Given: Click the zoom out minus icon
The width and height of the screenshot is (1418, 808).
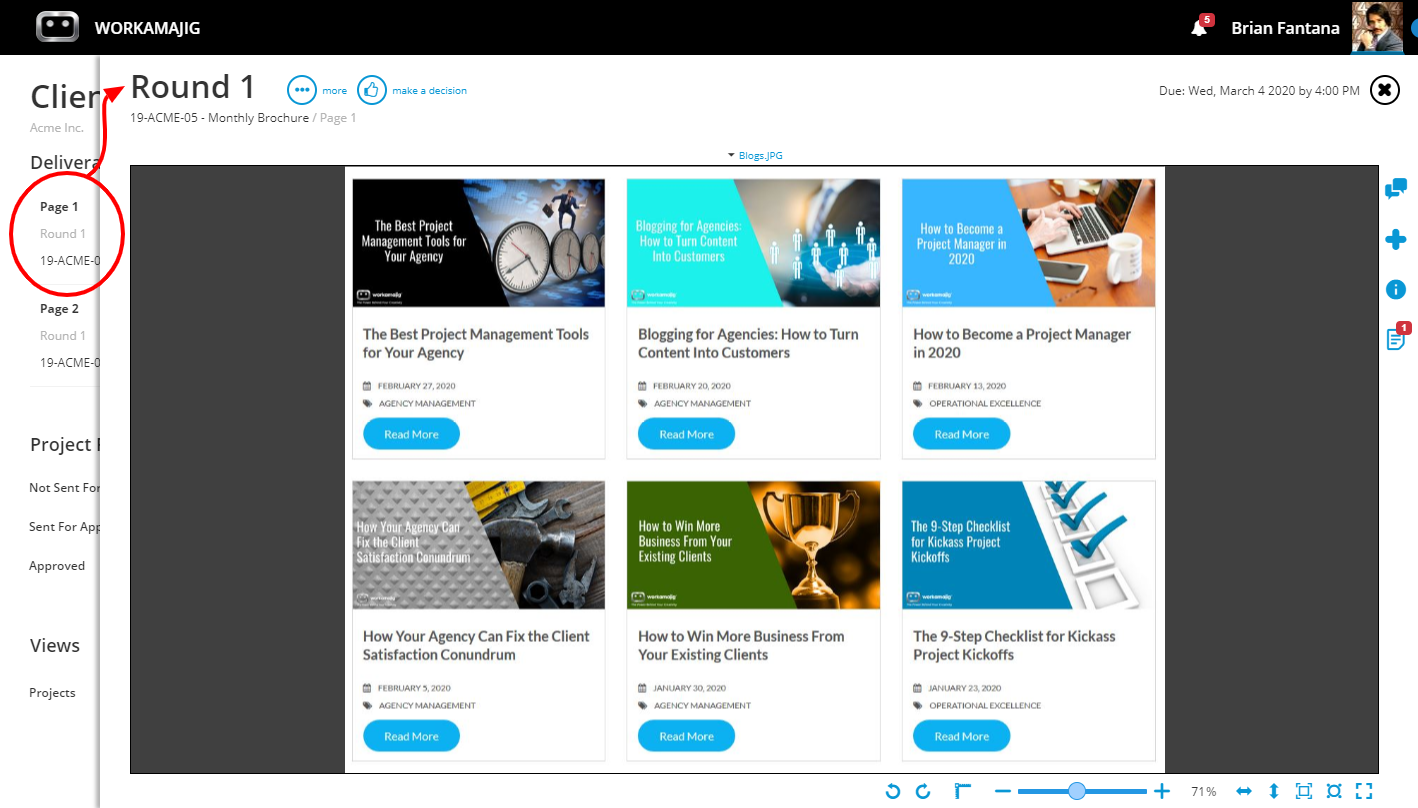Looking at the screenshot, I should [x=1003, y=791].
